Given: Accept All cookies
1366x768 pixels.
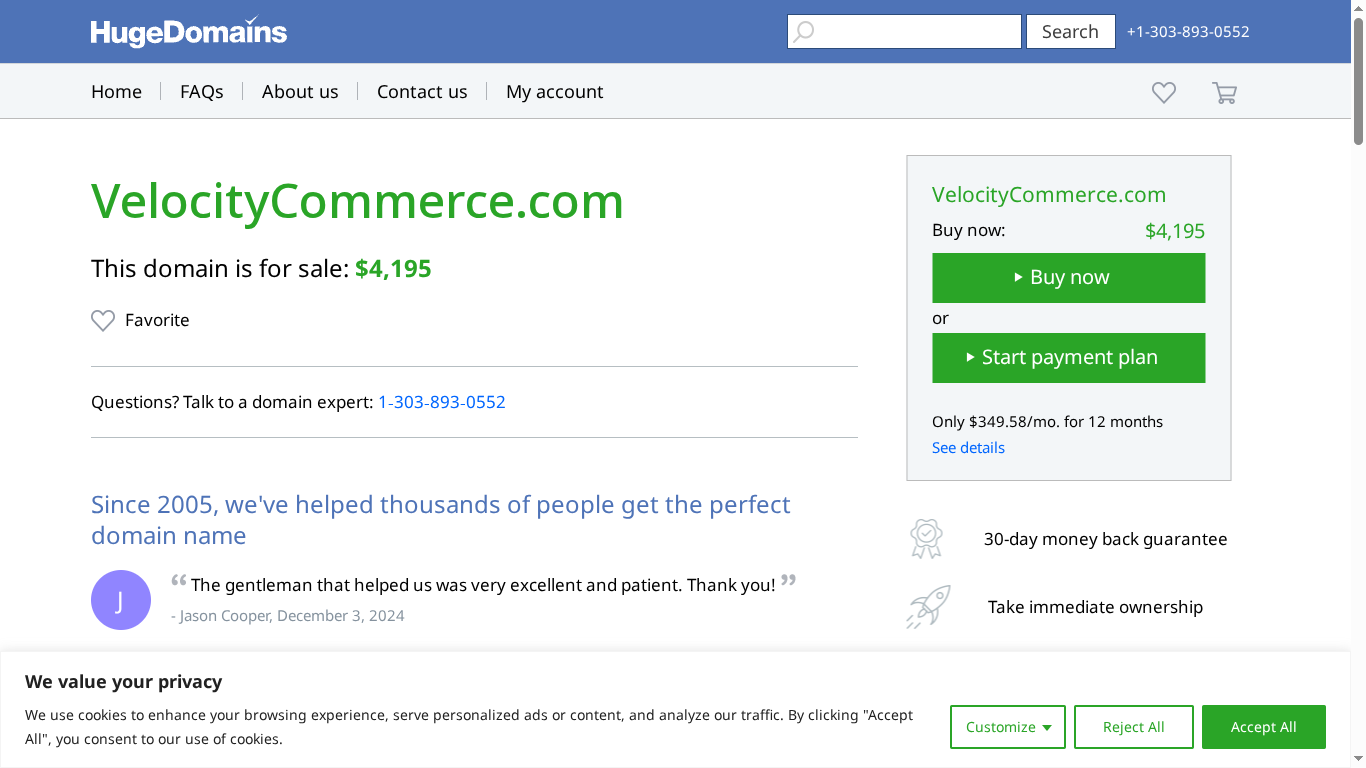Looking at the screenshot, I should point(1263,727).
